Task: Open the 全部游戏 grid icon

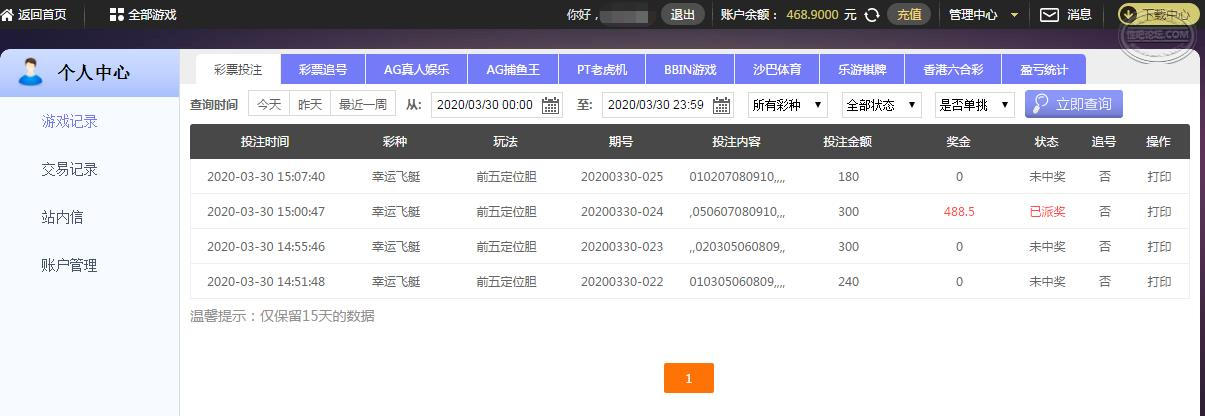Action: pyautogui.click(x=117, y=15)
